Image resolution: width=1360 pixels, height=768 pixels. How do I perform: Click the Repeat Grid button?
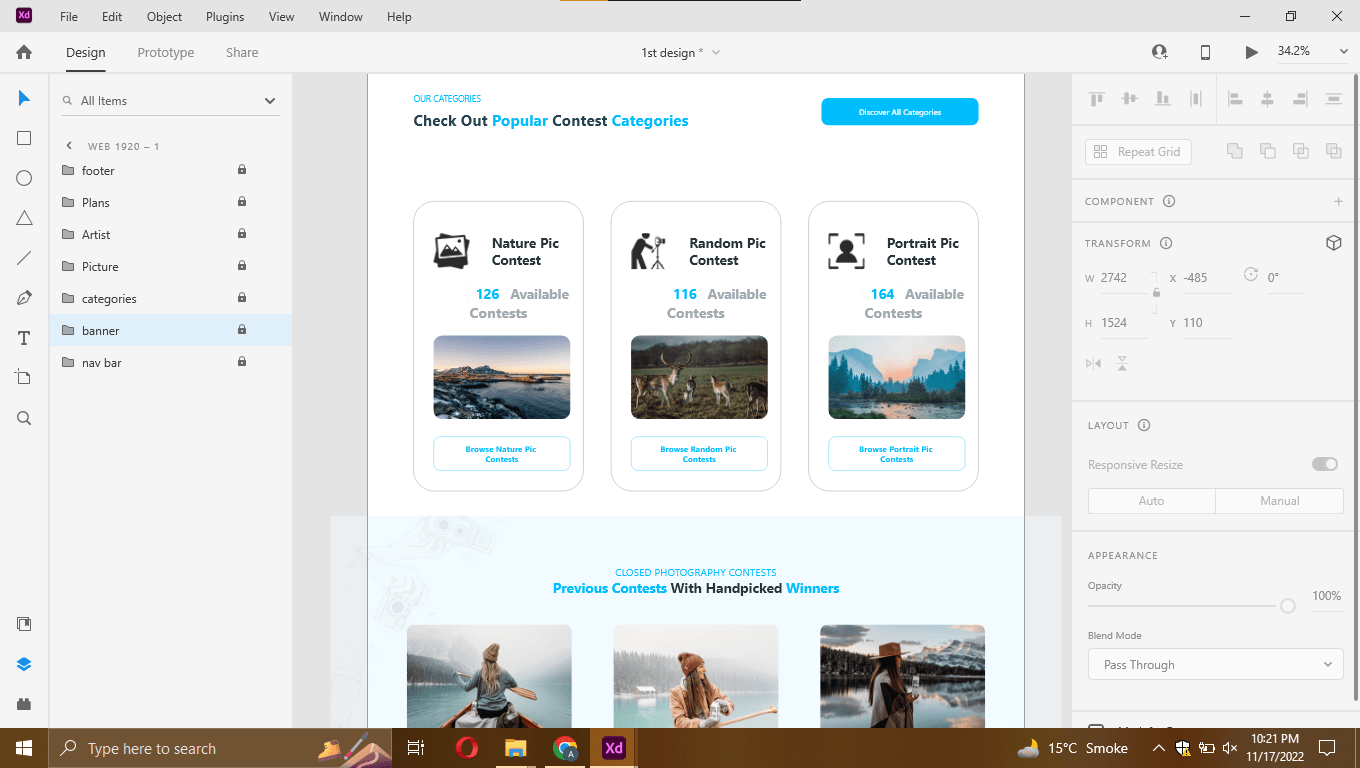(x=1138, y=151)
